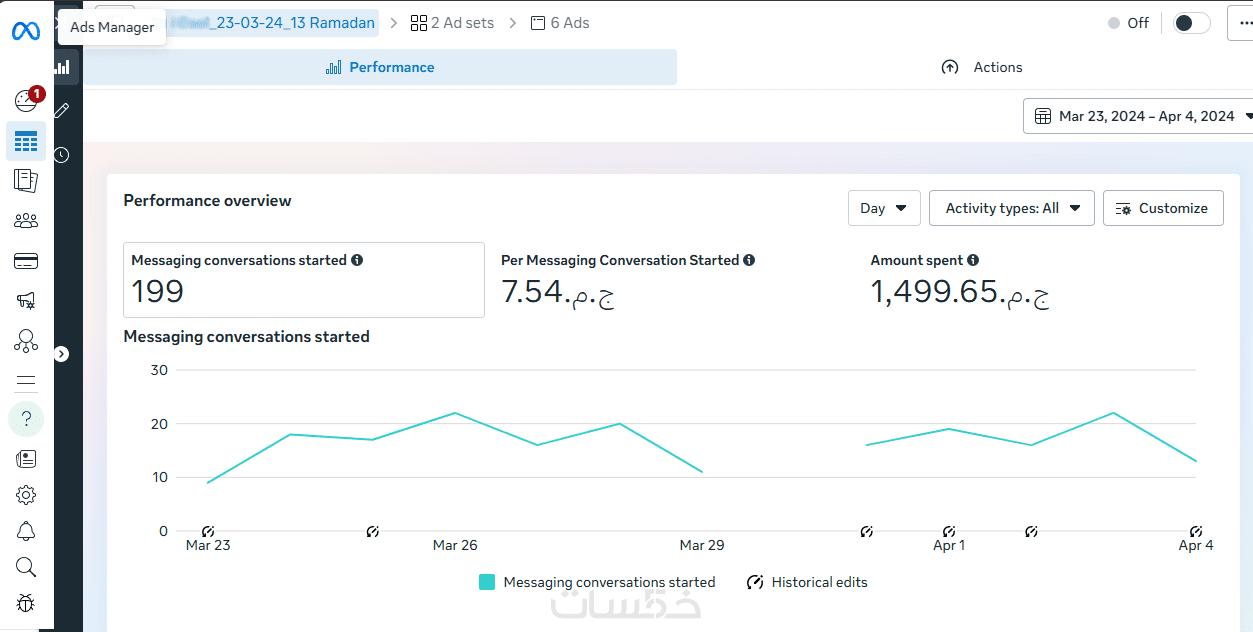Open Billing credit card icon

(x=26, y=261)
